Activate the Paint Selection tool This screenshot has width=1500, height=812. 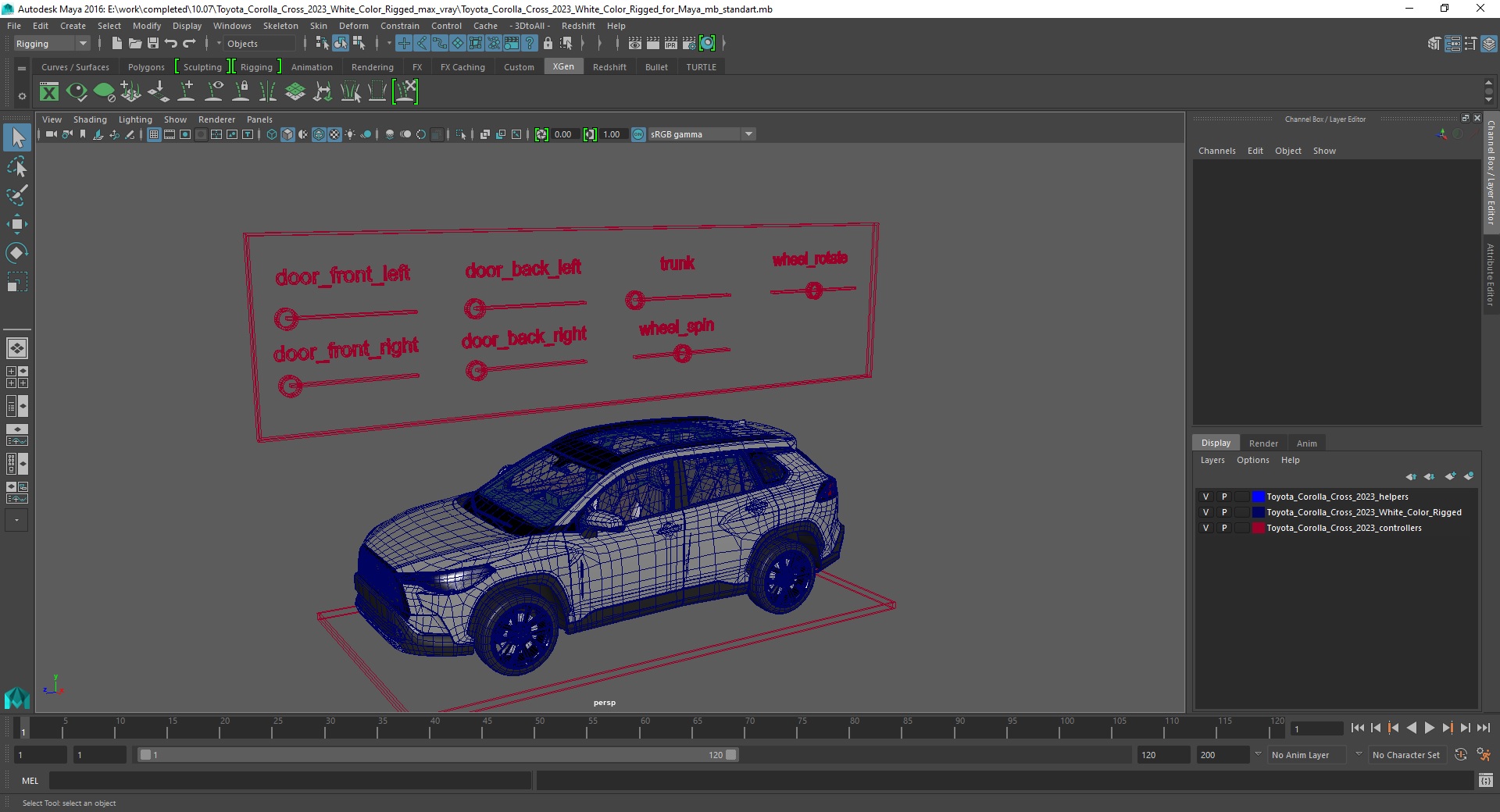point(17,195)
